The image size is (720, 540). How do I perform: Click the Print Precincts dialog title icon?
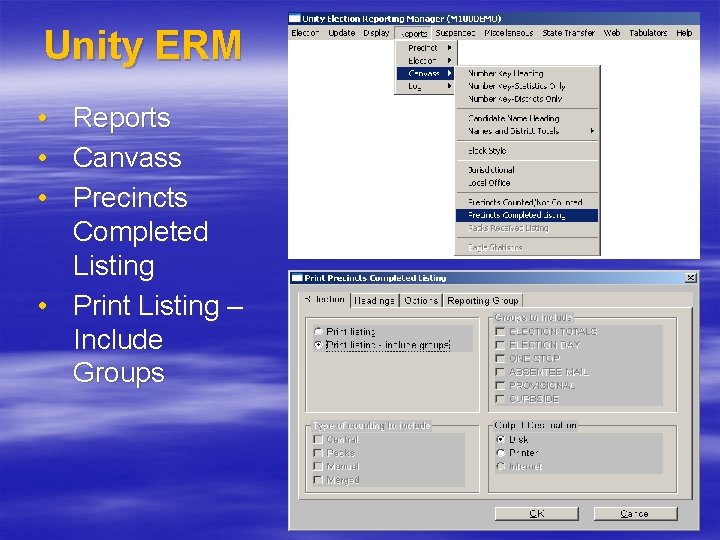coord(298,278)
